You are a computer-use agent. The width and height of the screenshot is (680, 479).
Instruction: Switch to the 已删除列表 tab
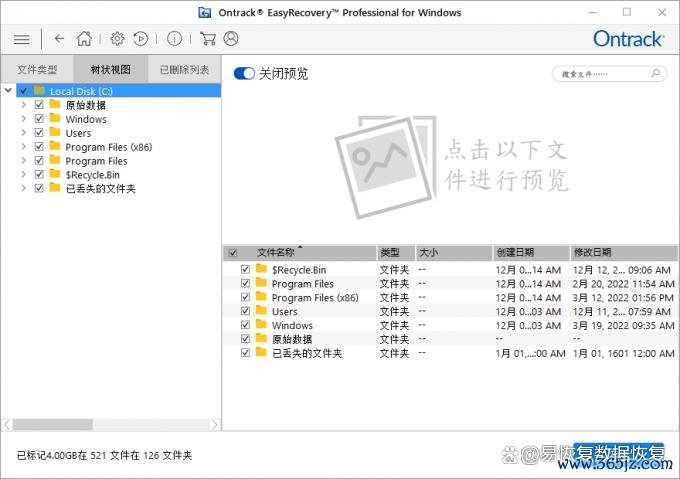pos(184,69)
